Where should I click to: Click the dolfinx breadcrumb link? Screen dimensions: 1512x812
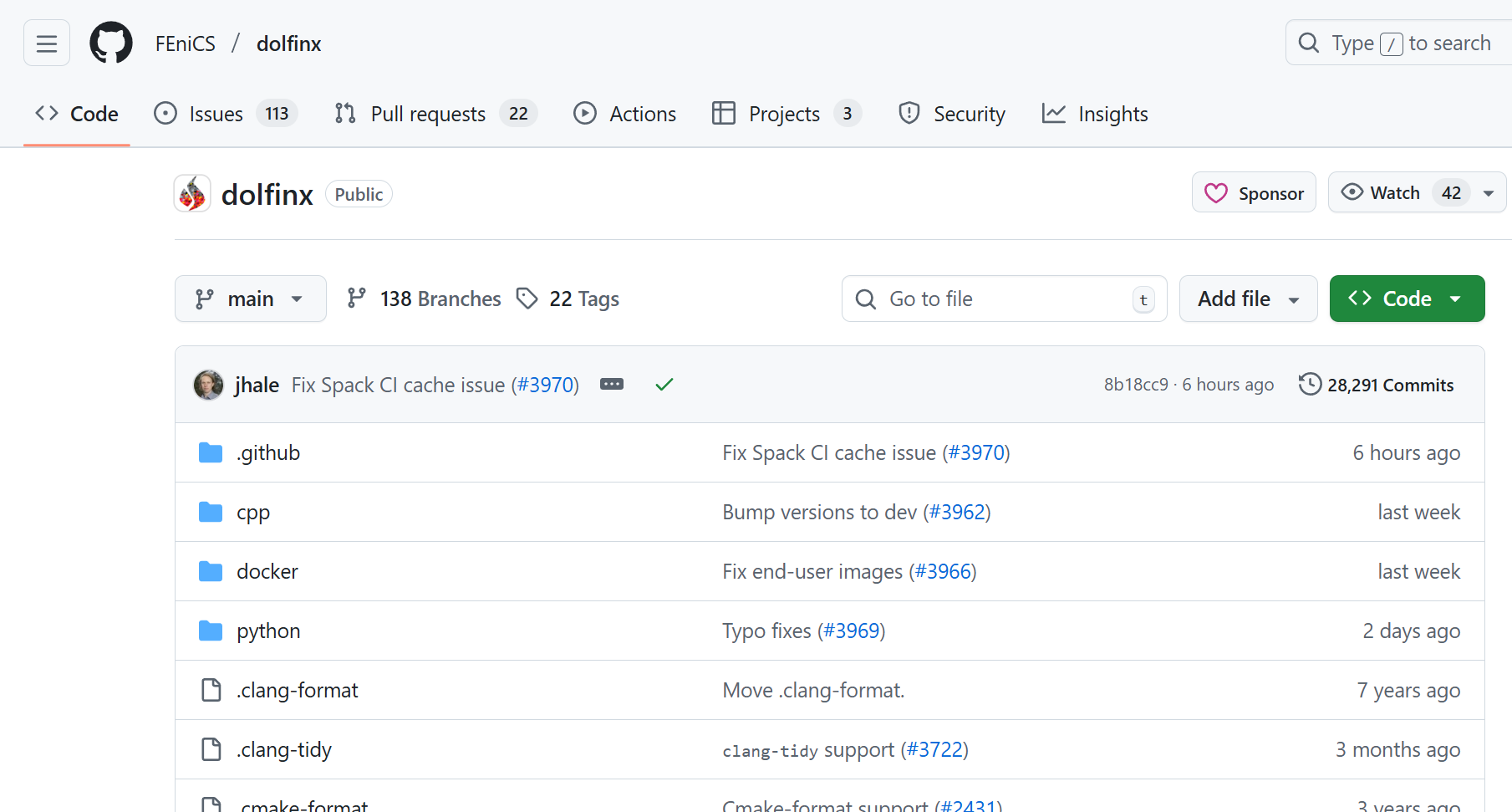coord(289,43)
